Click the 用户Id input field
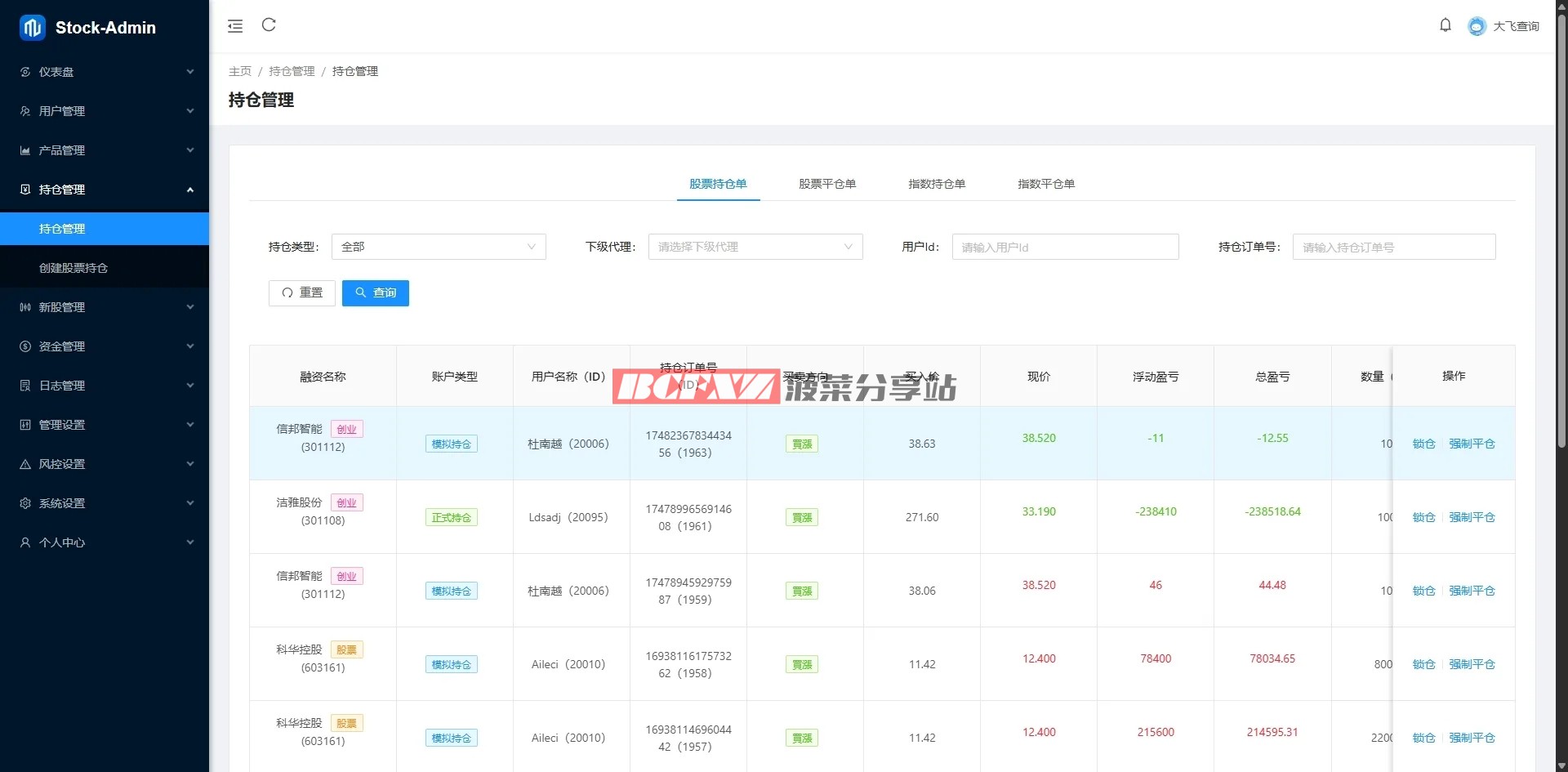 pyautogui.click(x=1065, y=247)
